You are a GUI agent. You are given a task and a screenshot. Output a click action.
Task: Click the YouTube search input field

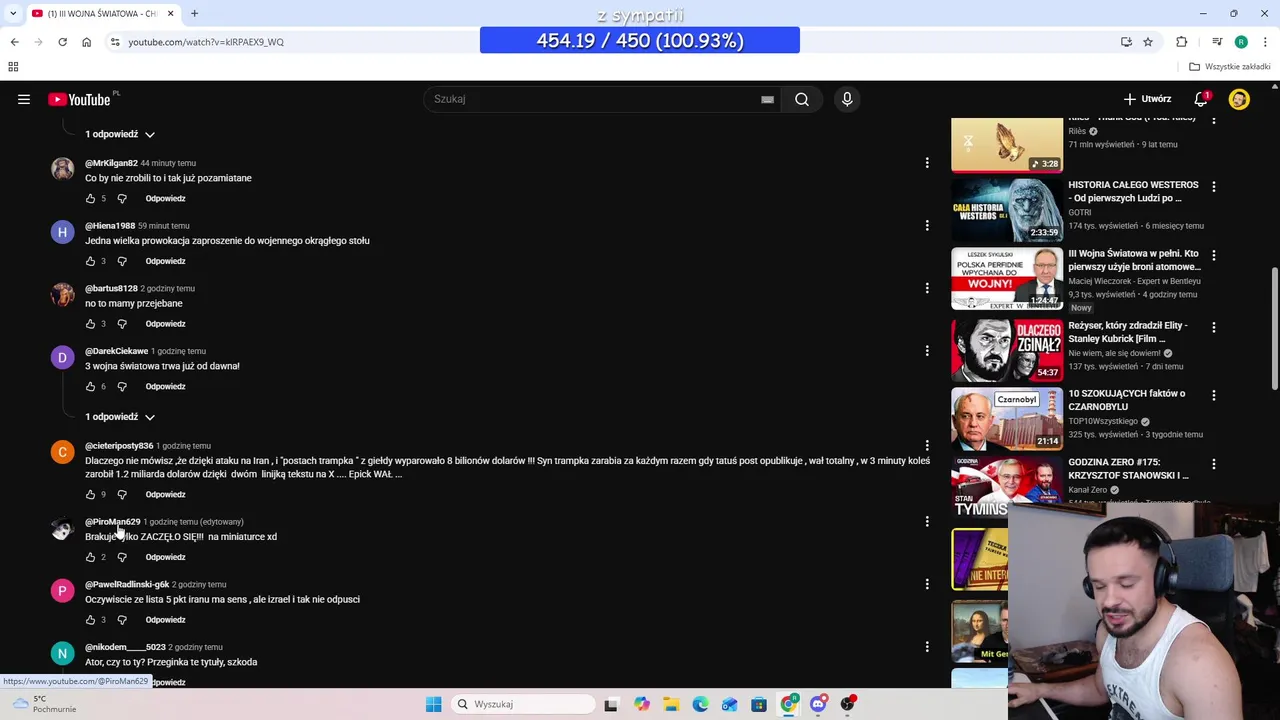click(595, 99)
